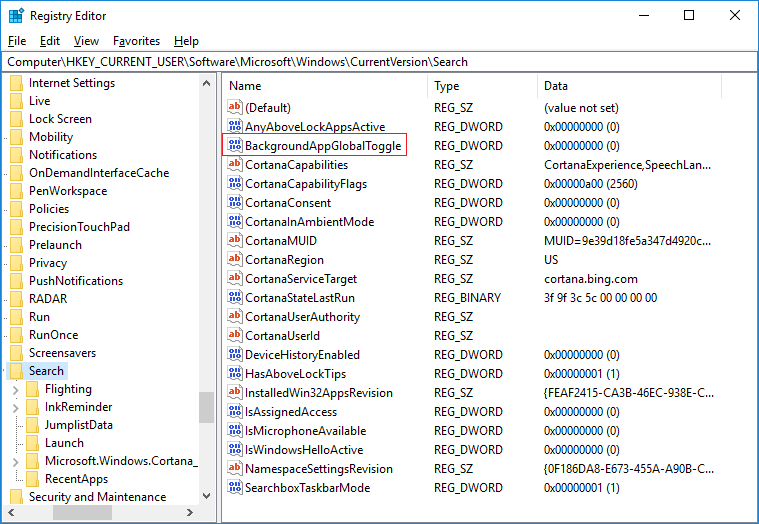
Task: Click the CortanaCapabilityFlags DWORD icon
Action: pyautogui.click(x=235, y=183)
